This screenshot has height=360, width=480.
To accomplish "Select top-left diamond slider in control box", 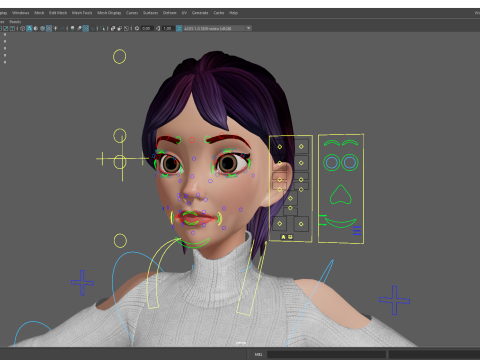I will 280,147.
